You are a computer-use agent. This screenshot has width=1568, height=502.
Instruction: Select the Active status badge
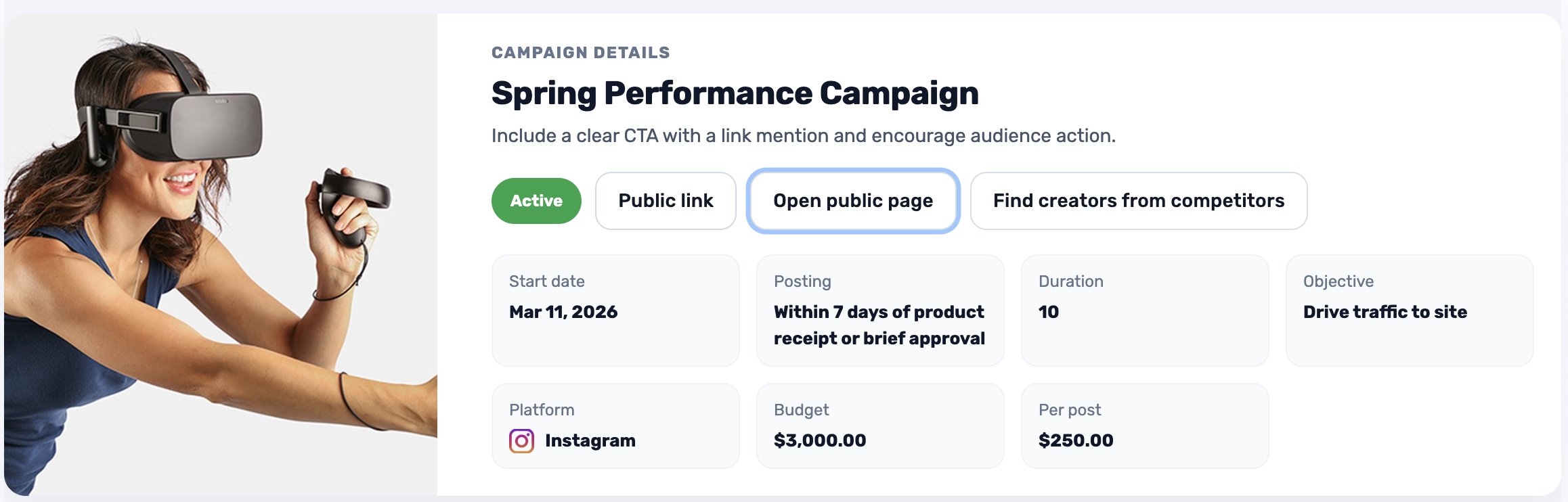click(x=536, y=200)
